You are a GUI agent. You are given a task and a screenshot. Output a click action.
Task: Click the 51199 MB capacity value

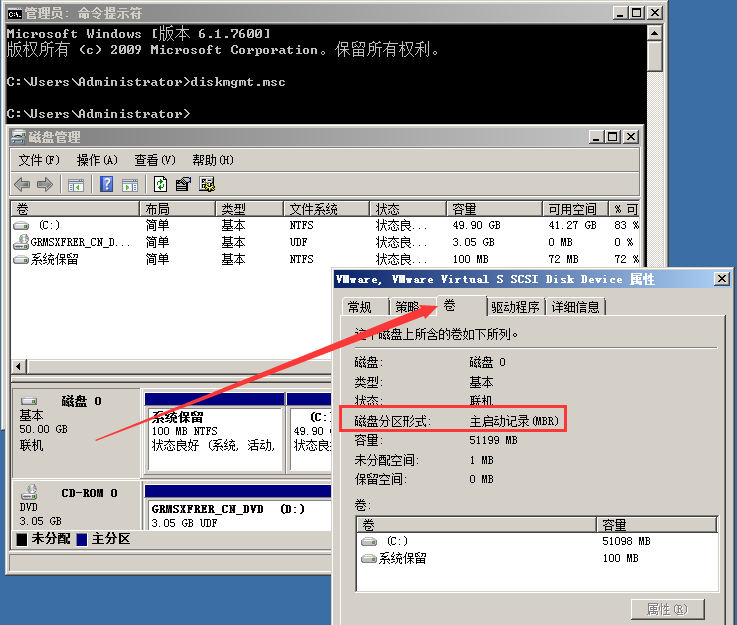tap(493, 440)
